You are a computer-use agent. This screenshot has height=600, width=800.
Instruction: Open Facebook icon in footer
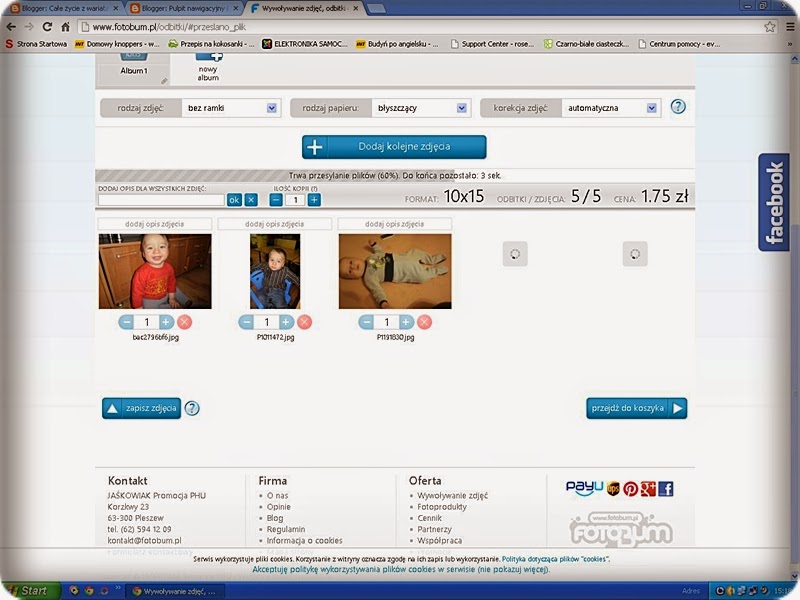click(x=665, y=489)
